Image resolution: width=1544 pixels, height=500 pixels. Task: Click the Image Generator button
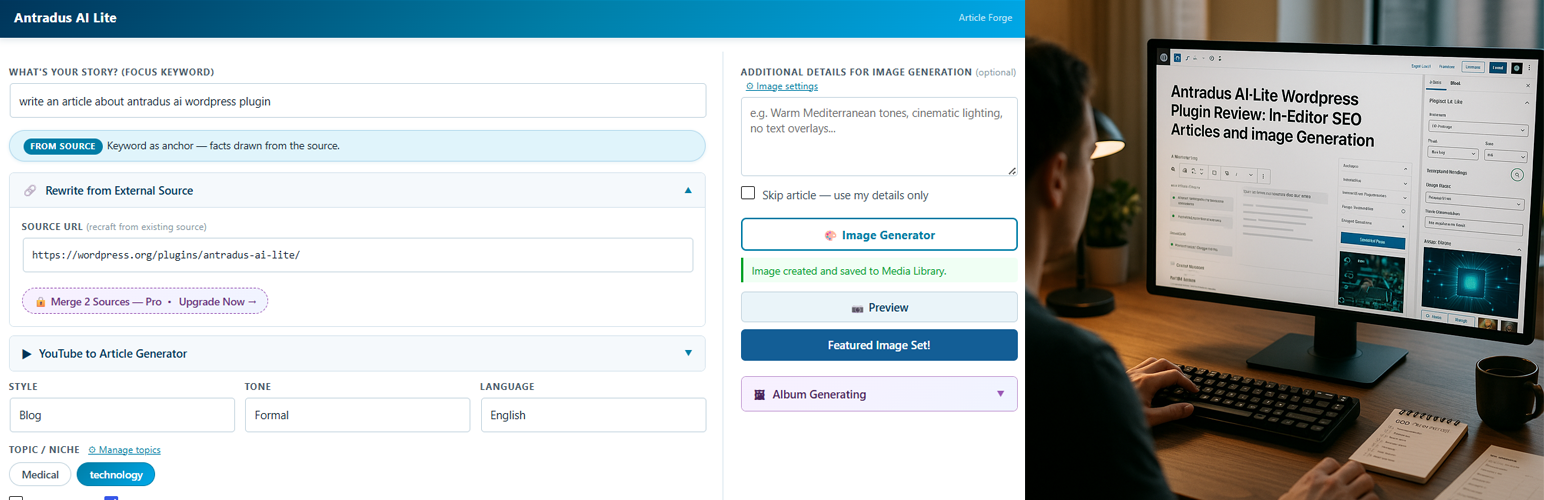(879, 235)
